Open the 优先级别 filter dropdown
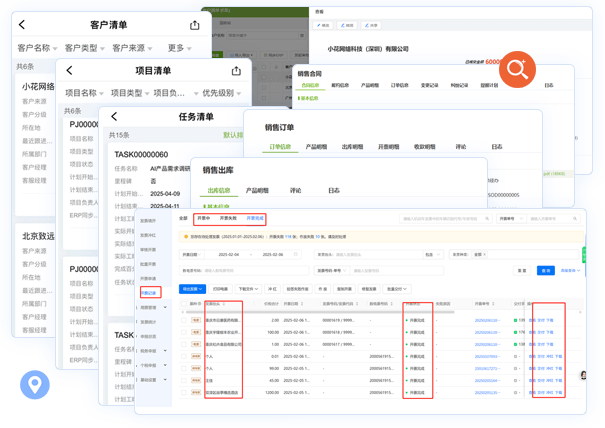Viewport: 605px width, 428px height. point(222,93)
